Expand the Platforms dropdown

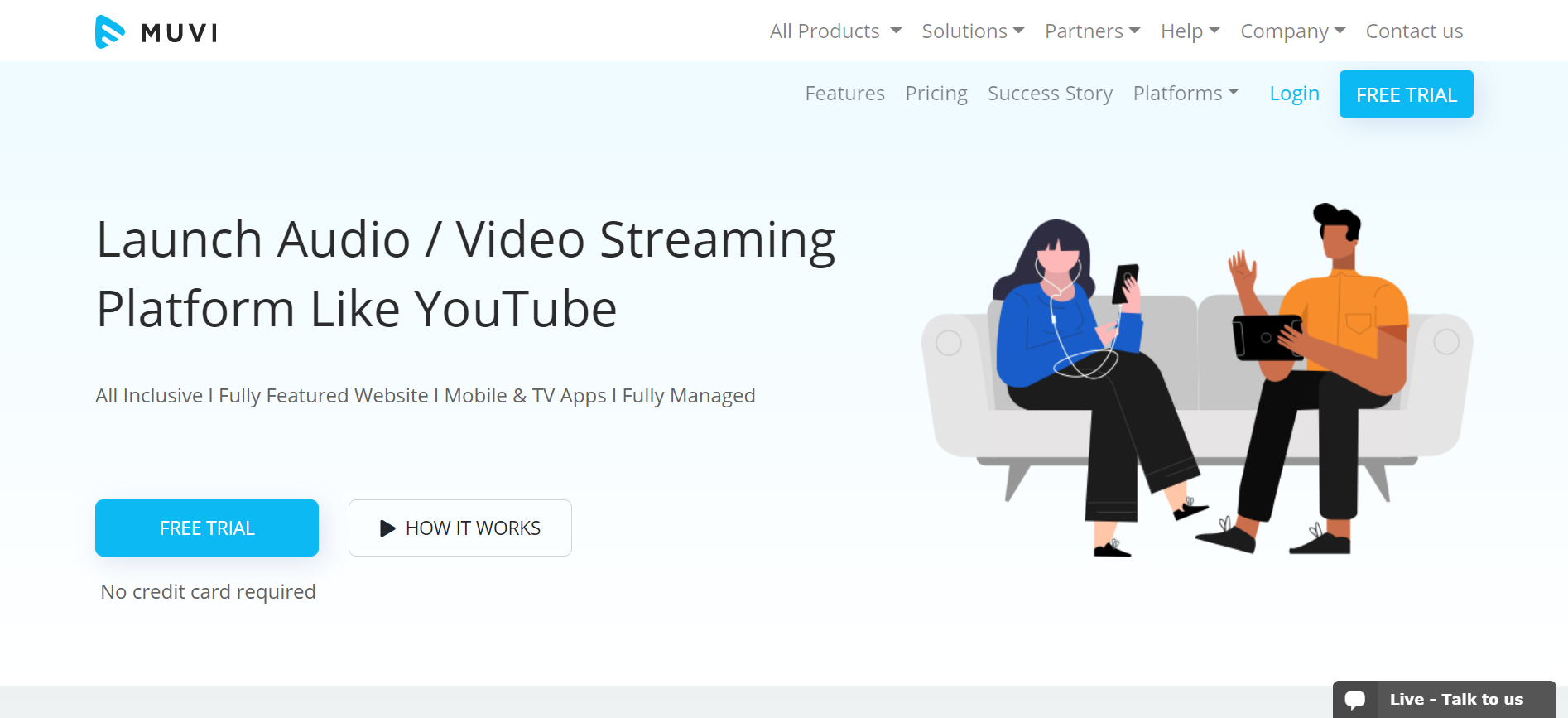coord(1186,94)
